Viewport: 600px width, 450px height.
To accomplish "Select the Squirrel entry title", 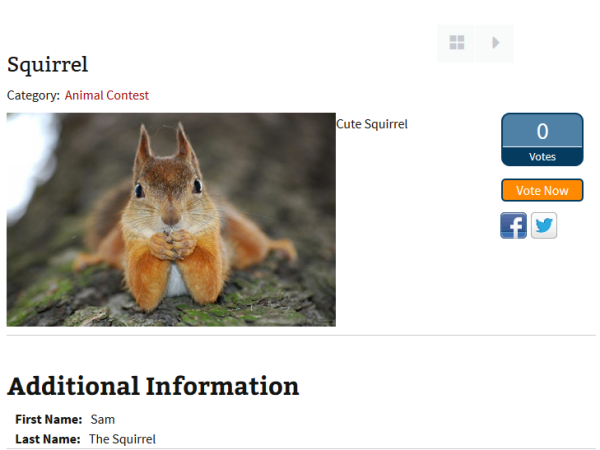I will click(48, 64).
